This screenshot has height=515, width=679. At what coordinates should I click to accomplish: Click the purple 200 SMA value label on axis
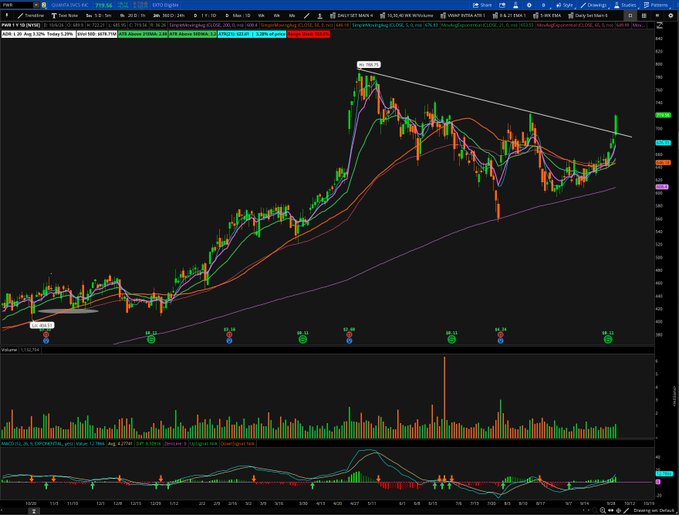coord(662,187)
